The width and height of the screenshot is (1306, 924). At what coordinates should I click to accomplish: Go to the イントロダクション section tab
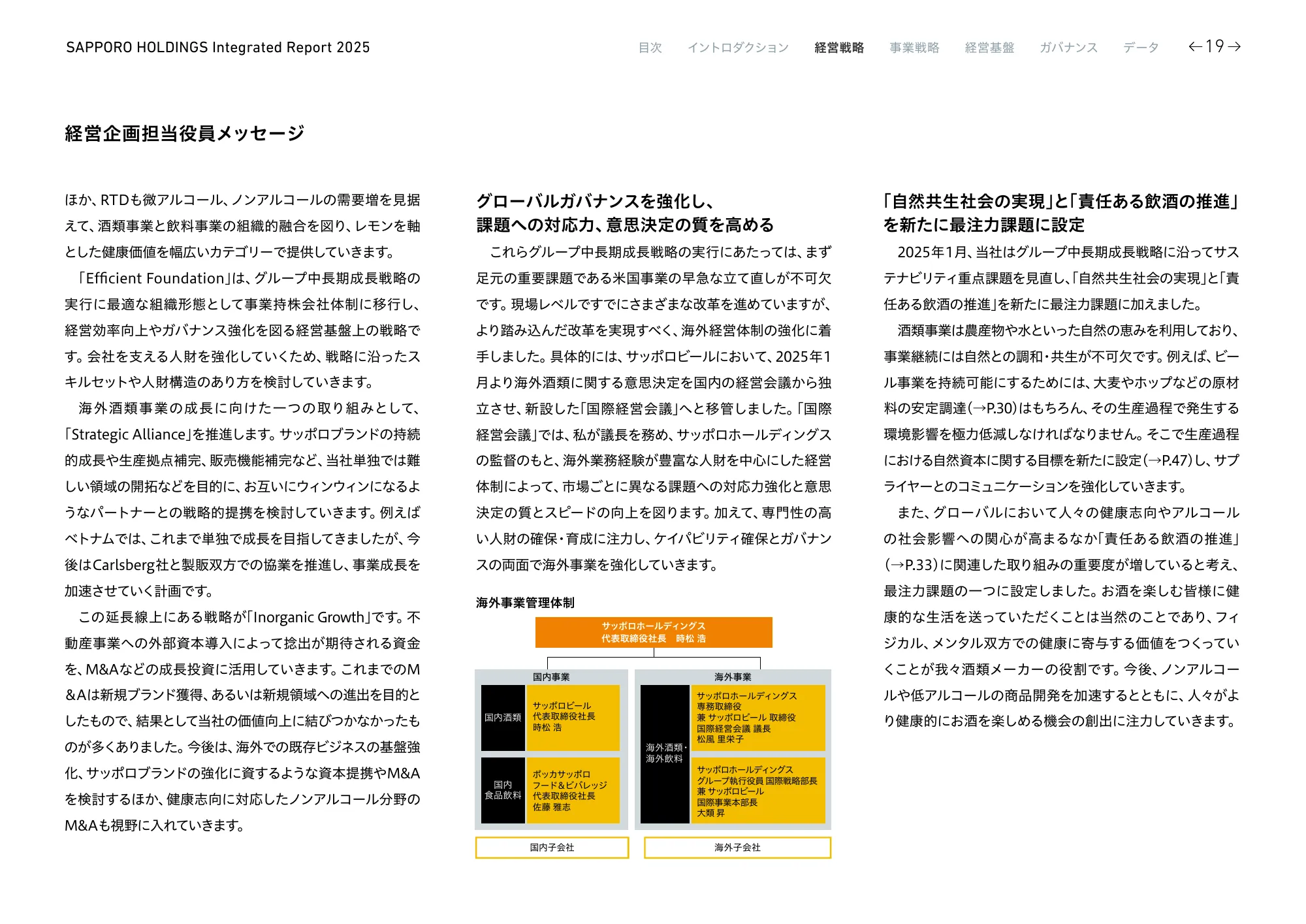738,48
